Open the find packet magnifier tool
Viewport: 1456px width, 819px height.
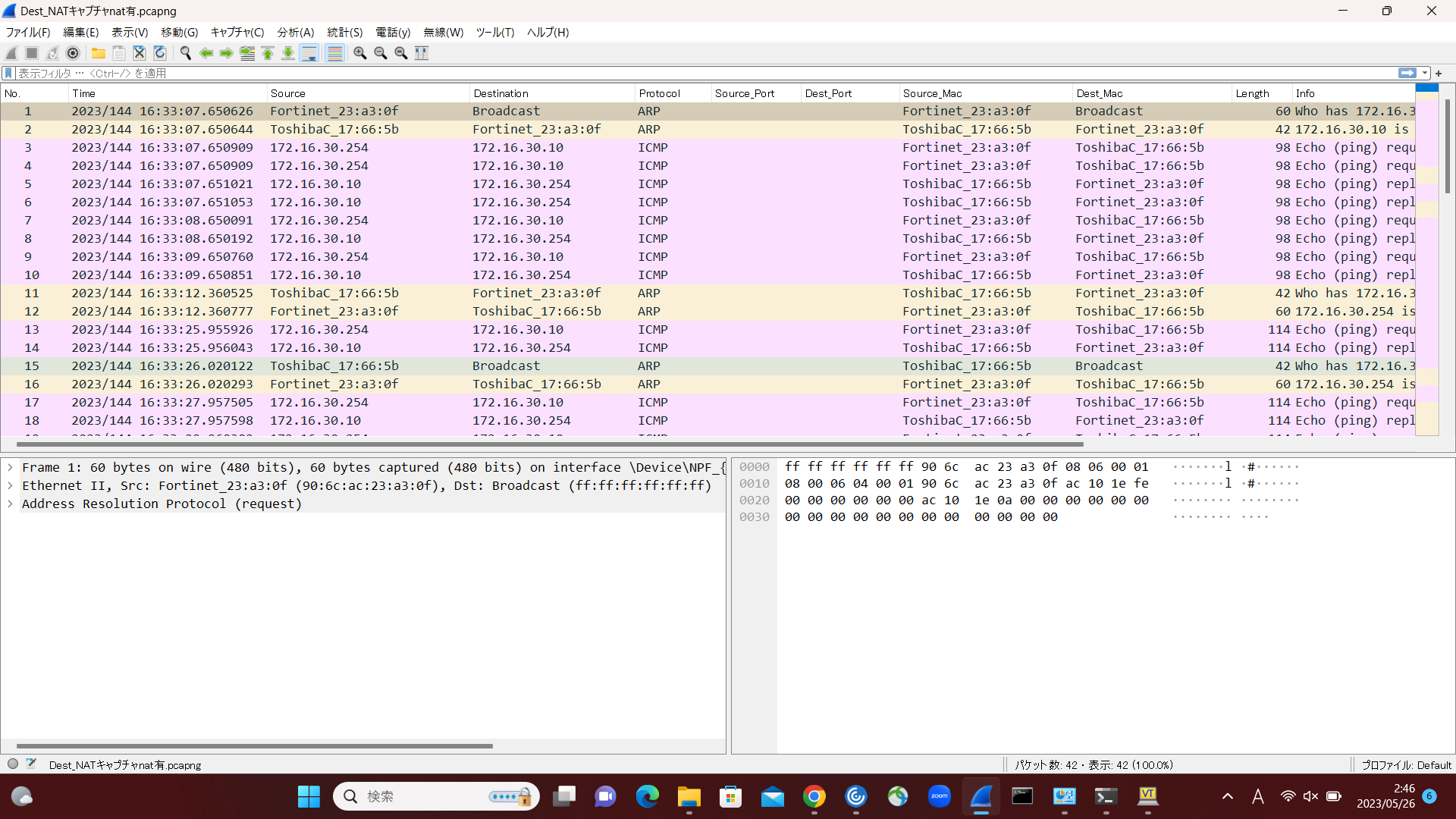(x=185, y=53)
